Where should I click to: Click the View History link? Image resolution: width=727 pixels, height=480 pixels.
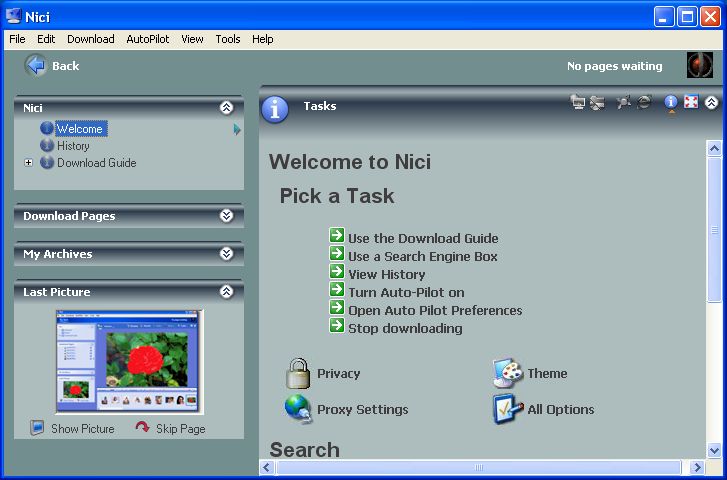(387, 275)
